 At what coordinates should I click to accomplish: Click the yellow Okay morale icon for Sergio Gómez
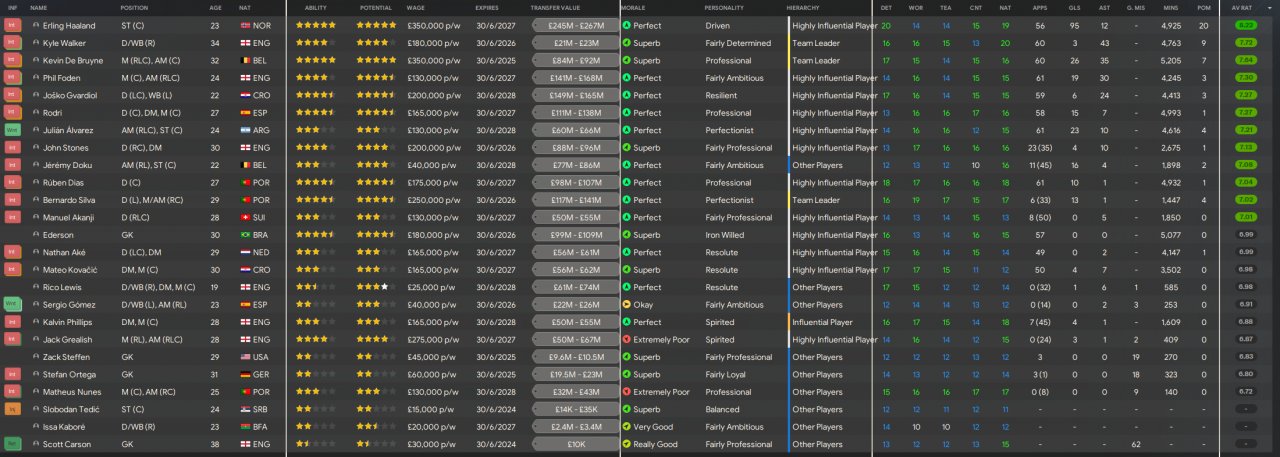[626, 304]
